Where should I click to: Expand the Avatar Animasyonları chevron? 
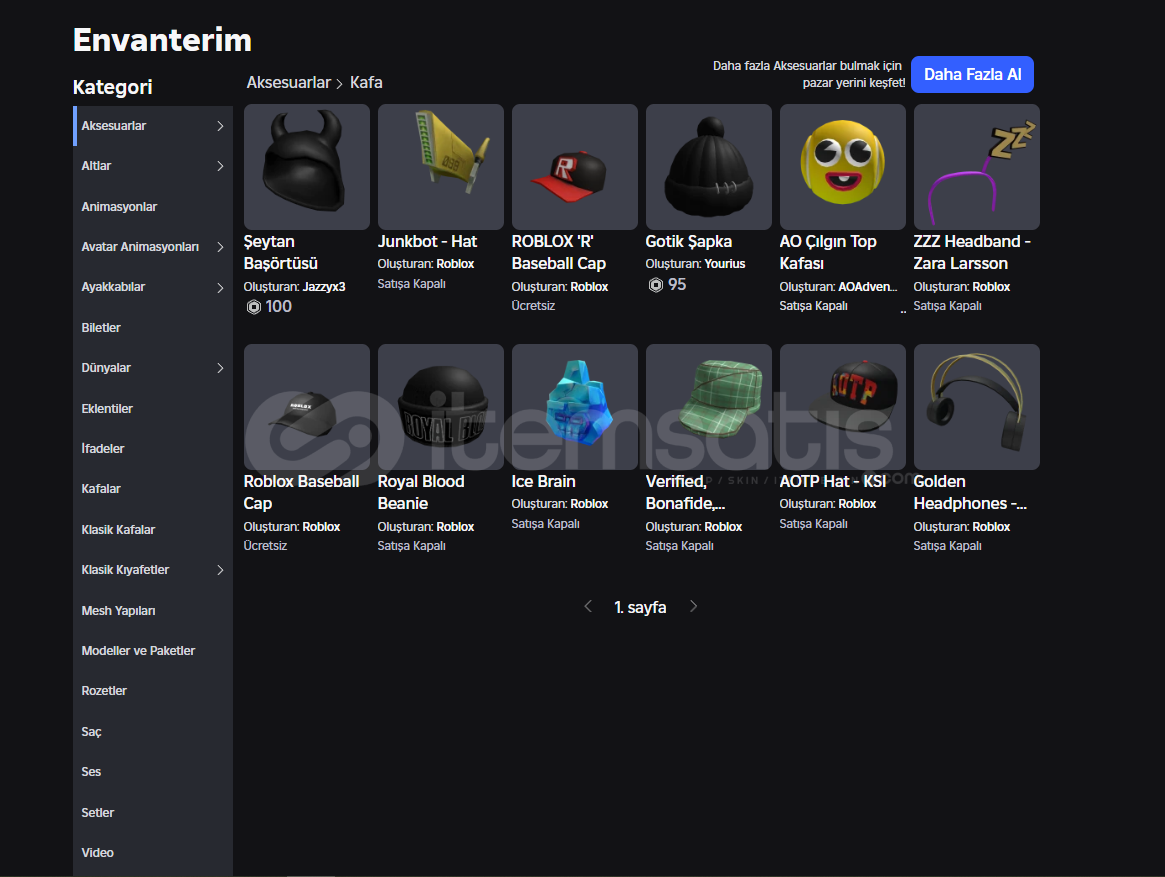[x=220, y=247]
